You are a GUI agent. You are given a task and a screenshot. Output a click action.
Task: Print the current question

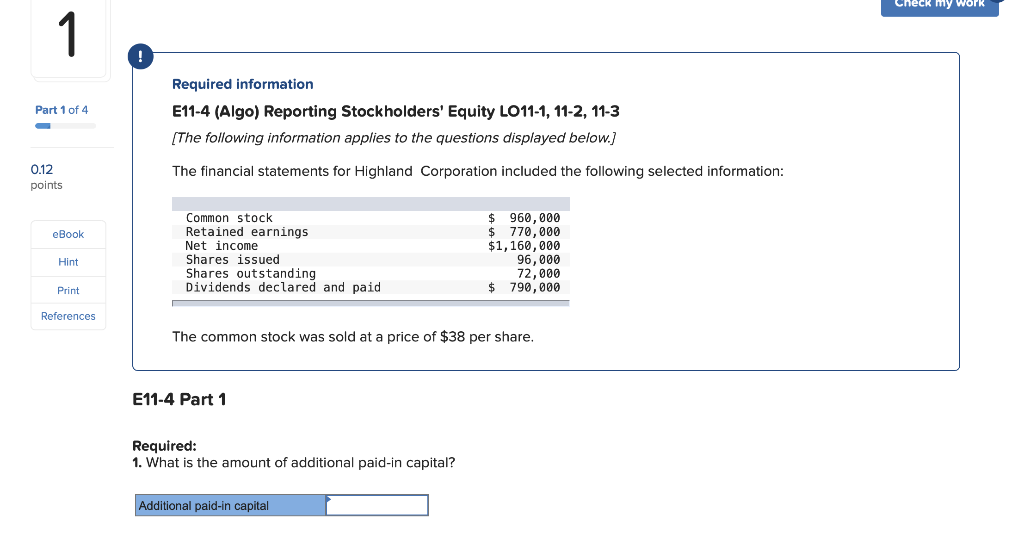coord(68,290)
